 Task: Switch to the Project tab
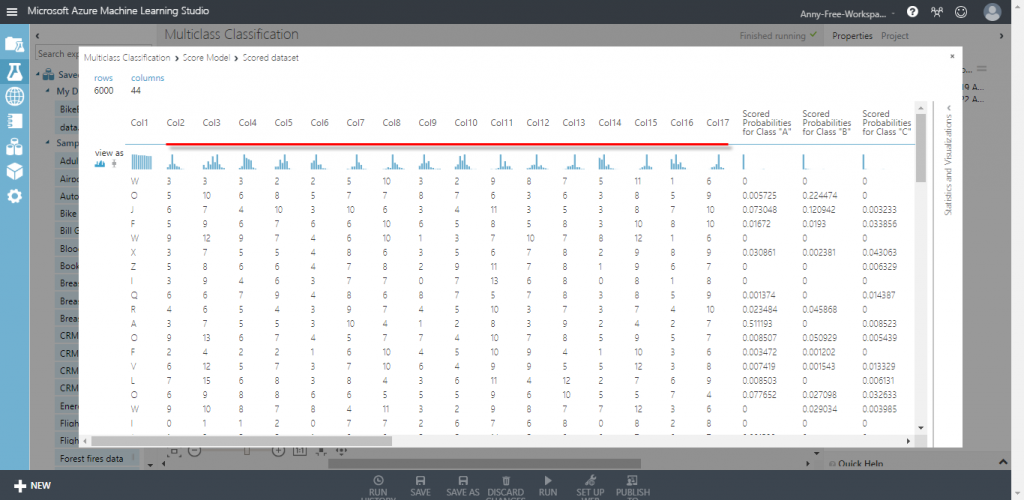(x=895, y=36)
